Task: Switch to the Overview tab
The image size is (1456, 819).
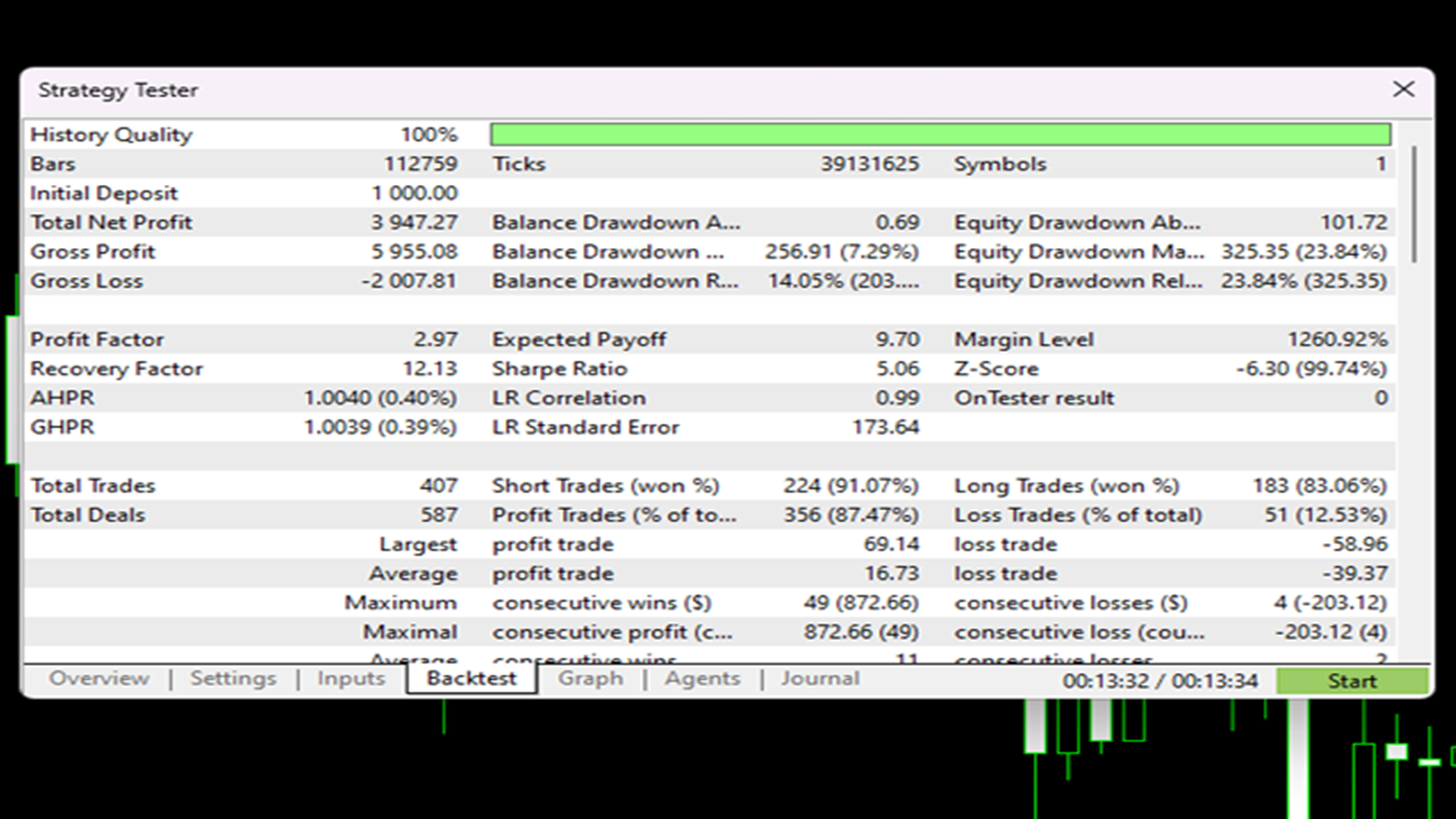Action: click(99, 678)
